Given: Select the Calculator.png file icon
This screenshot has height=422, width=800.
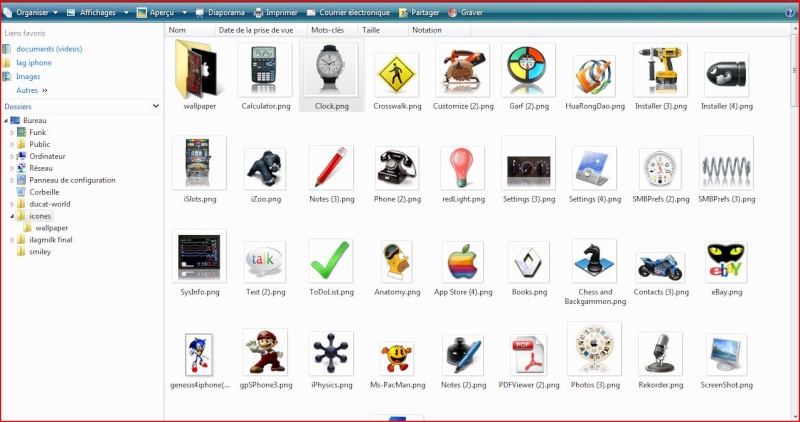Looking at the screenshot, I should (x=265, y=70).
